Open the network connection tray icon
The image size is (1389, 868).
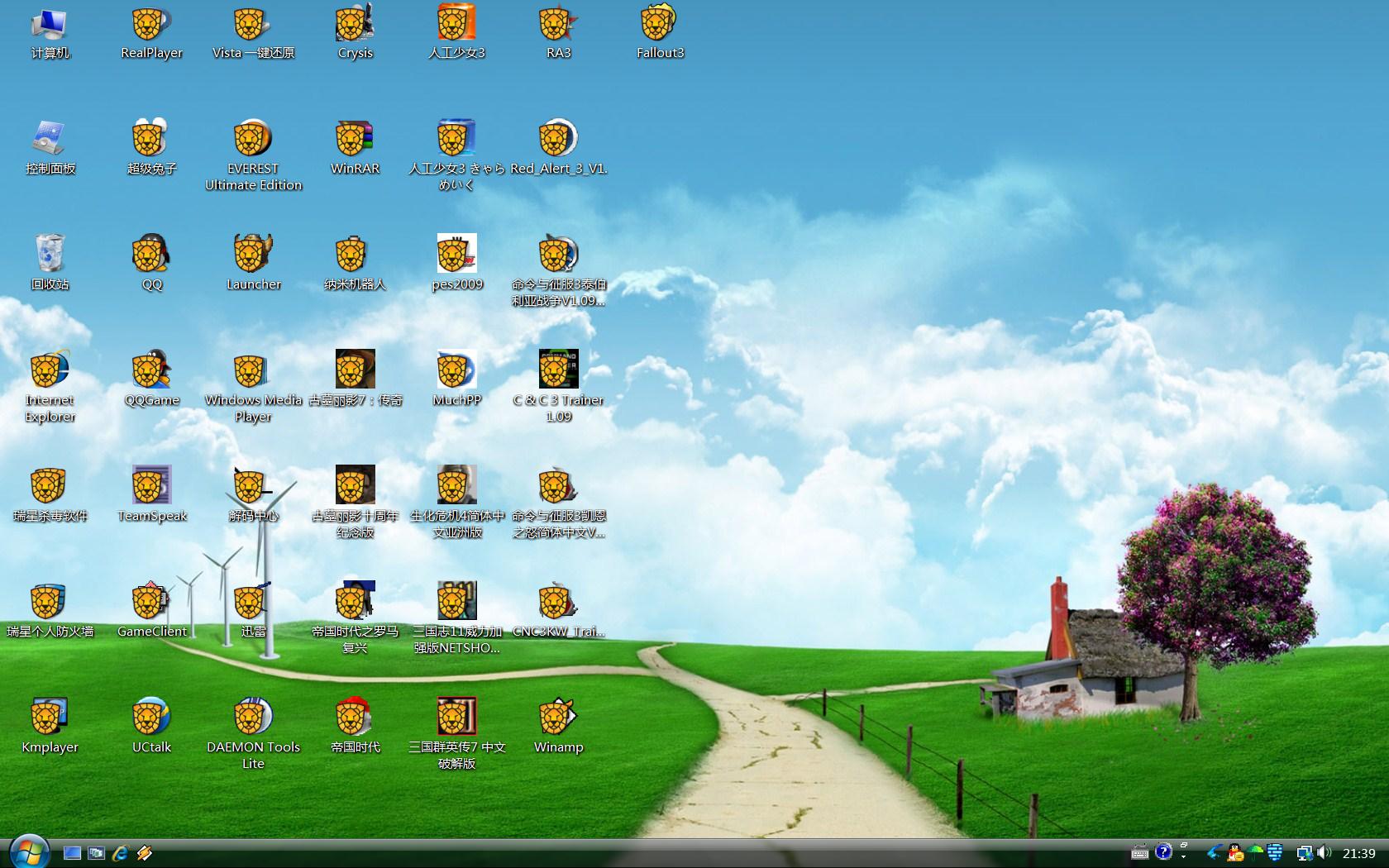(x=1305, y=853)
